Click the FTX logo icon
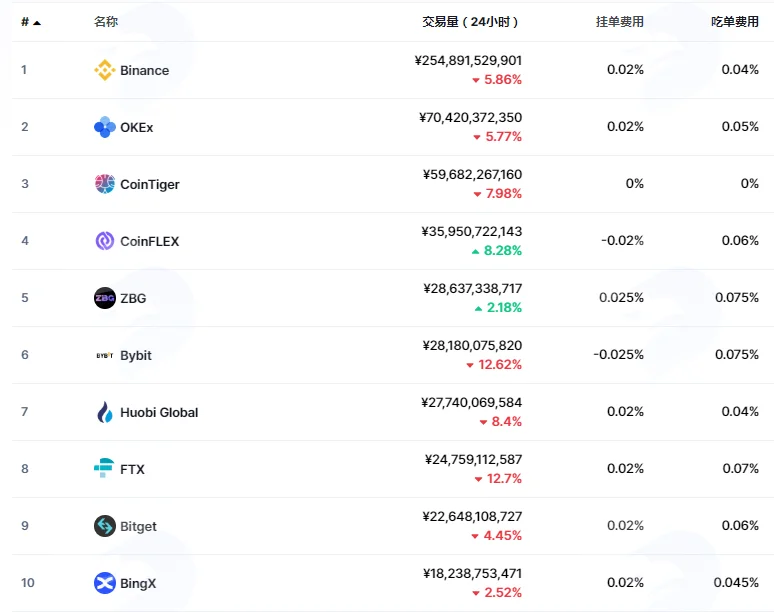Image resolution: width=774 pixels, height=612 pixels. (x=104, y=468)
